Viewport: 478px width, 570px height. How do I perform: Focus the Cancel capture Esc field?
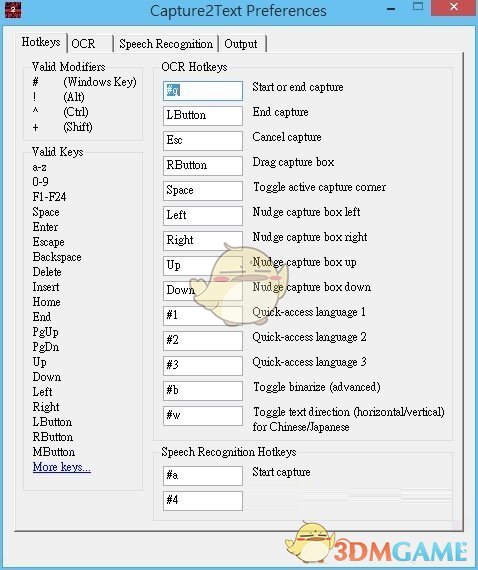click(x=203, y=141)
